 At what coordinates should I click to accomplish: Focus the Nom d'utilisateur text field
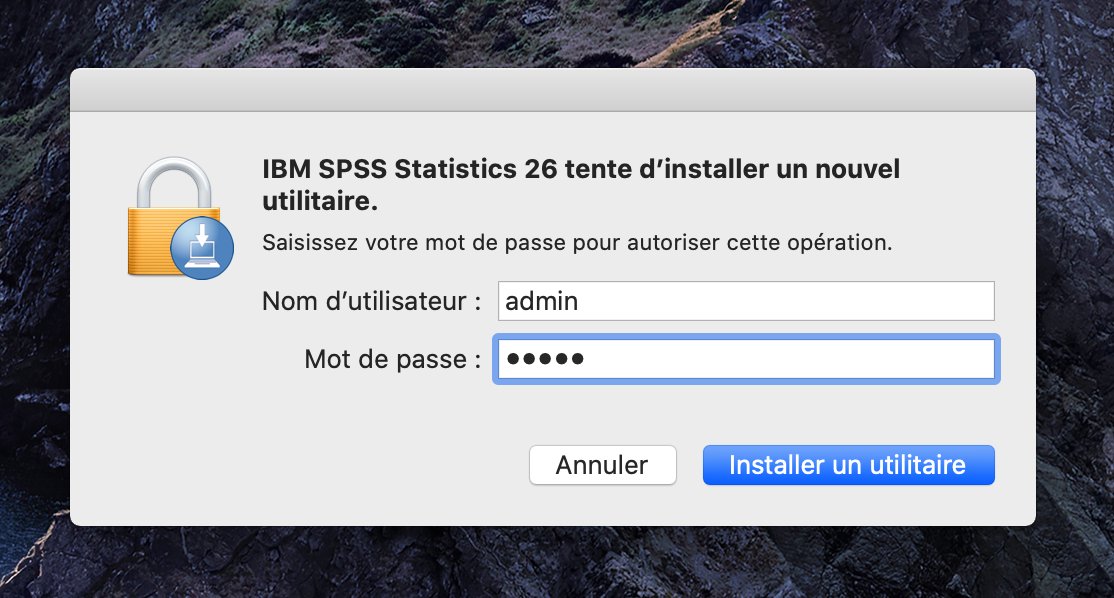745,301
